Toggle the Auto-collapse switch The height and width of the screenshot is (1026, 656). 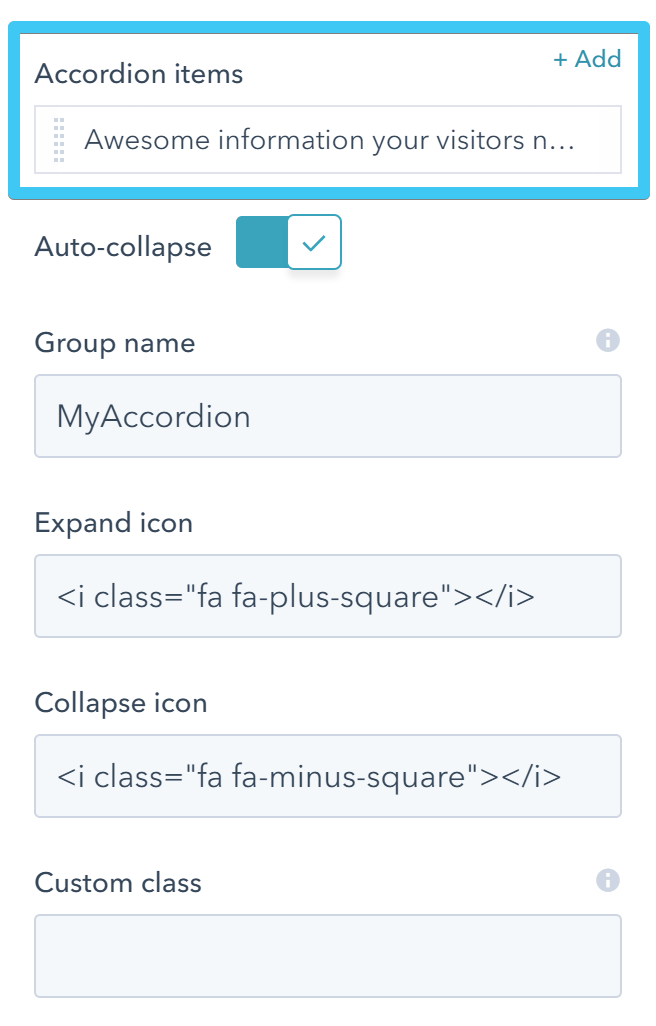point(289,242)
